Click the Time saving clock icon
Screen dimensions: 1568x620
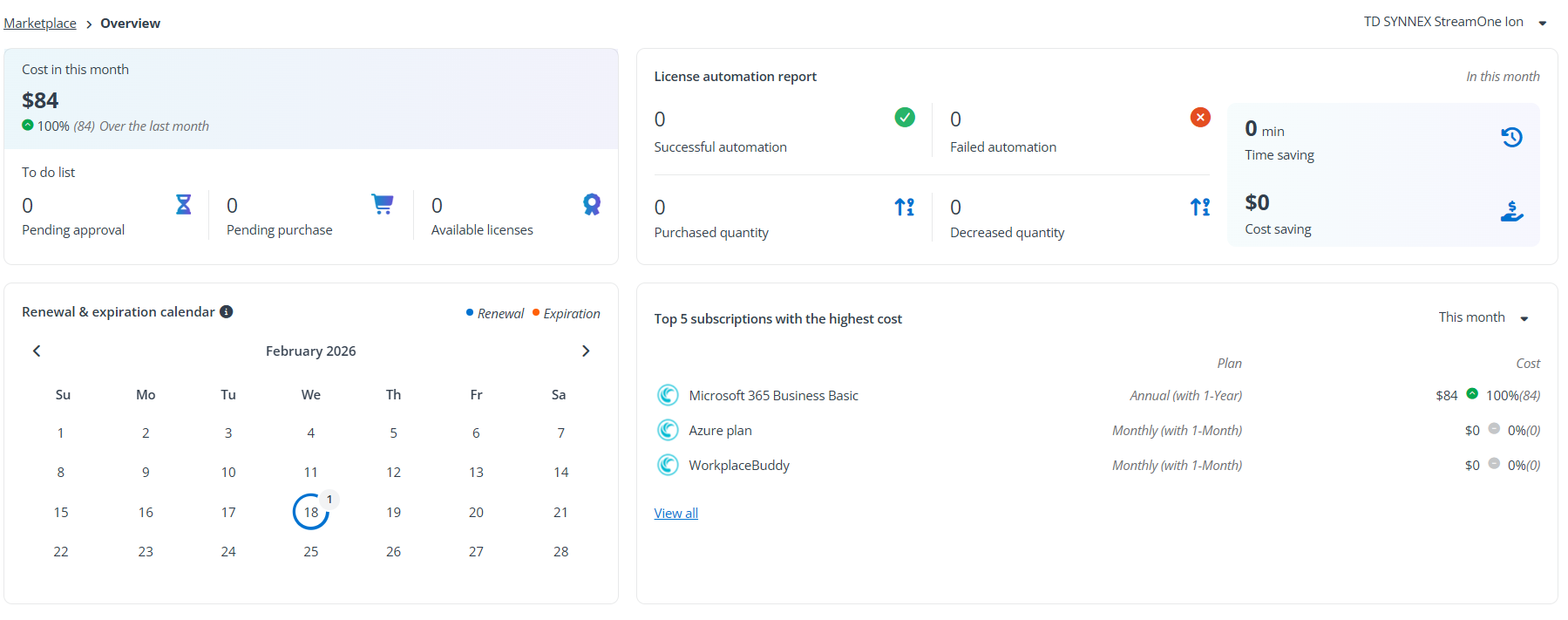click(x=1511, y=137)
